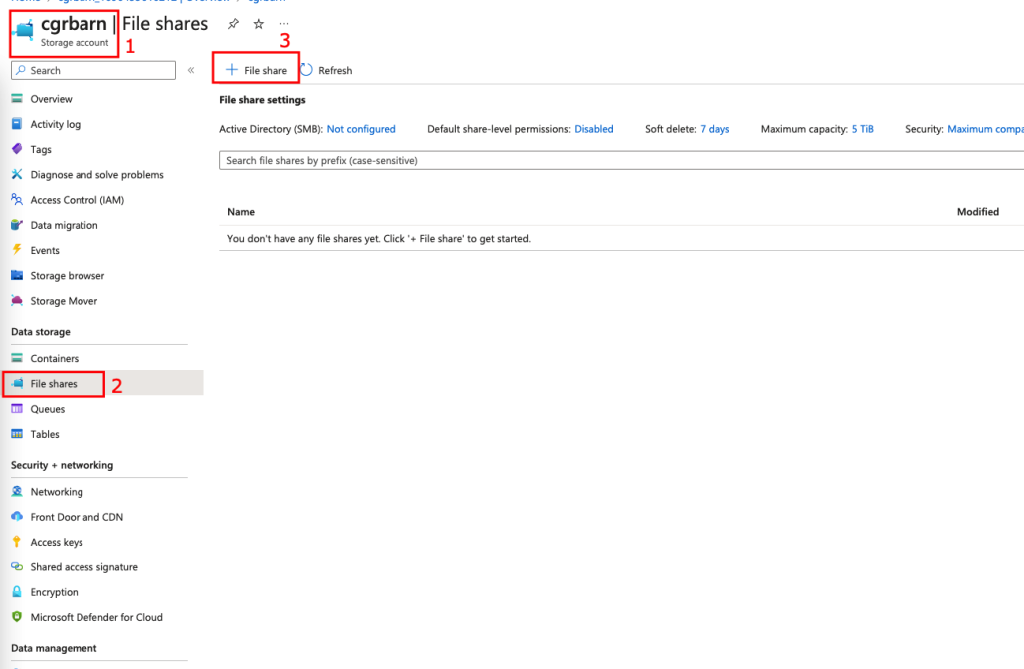Click the Not configured Active Directory link
Viewport: 1024px width, 669px height.
[361, 129]
